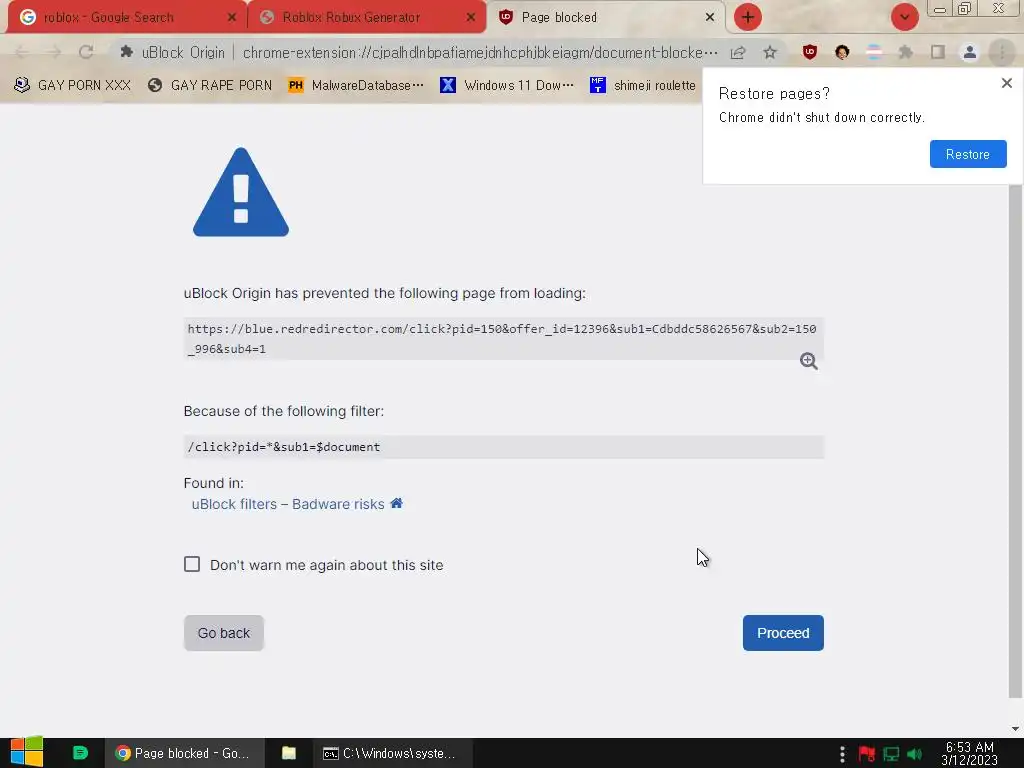Click the magnifier icon to expand URL
Image resolution: width=1024 pixels, height=768 pixels.
[x=808, y=361]
